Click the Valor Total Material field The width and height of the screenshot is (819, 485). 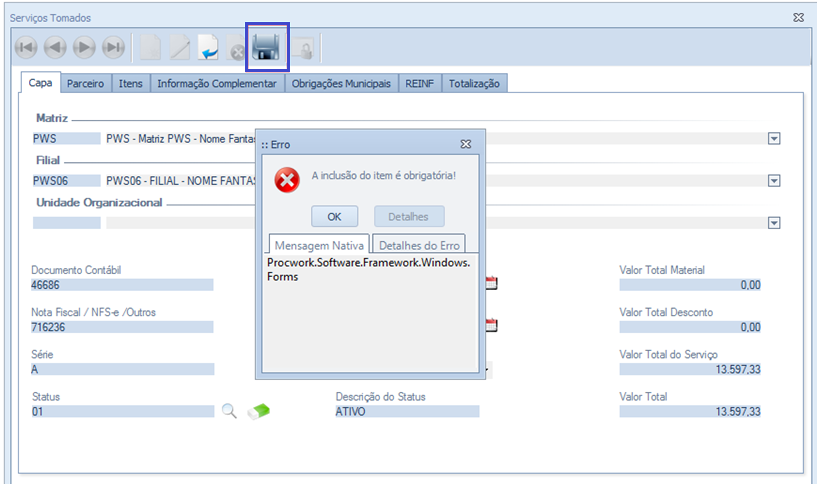[690, 285]
